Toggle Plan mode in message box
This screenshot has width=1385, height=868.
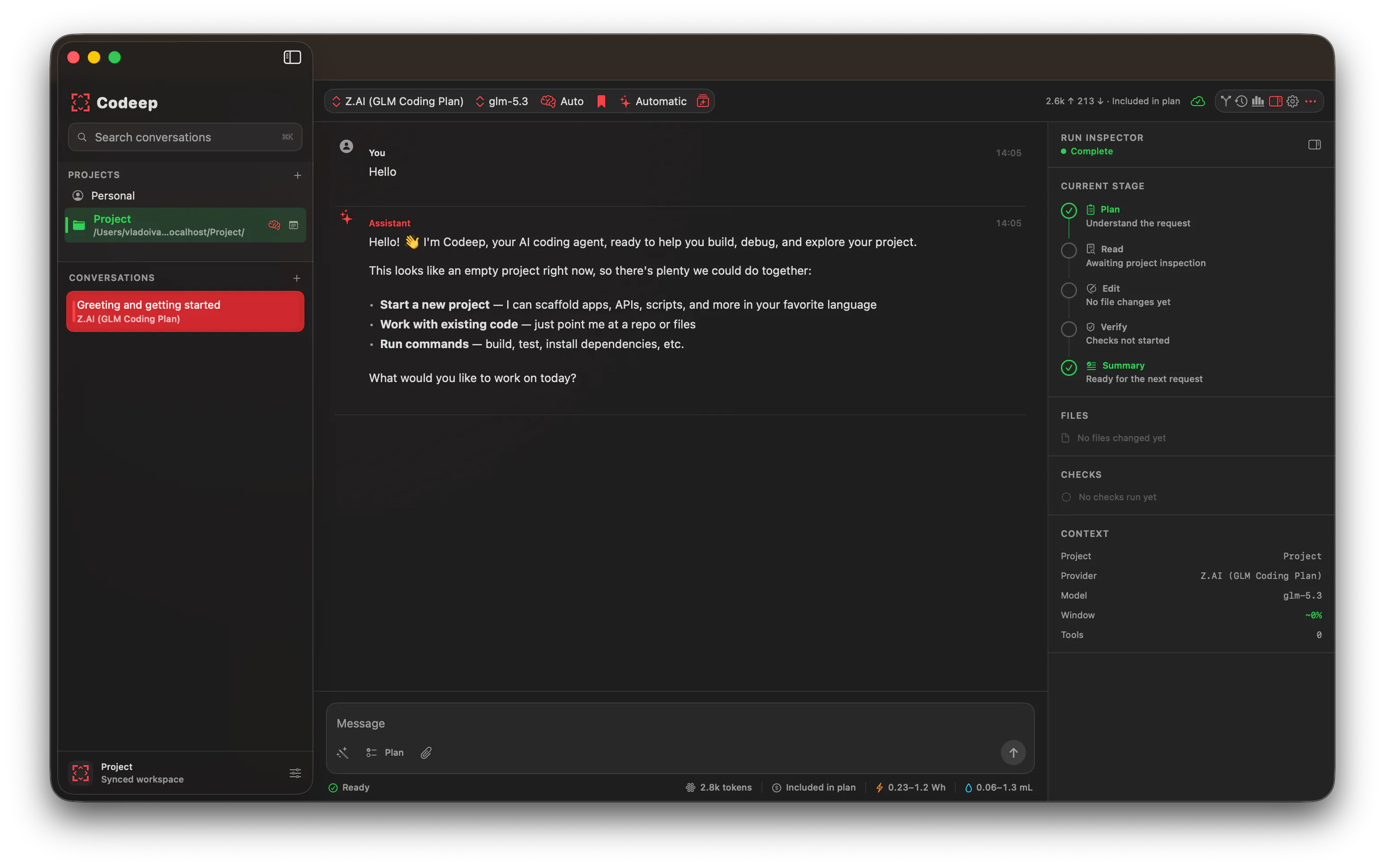coord(385,753)
